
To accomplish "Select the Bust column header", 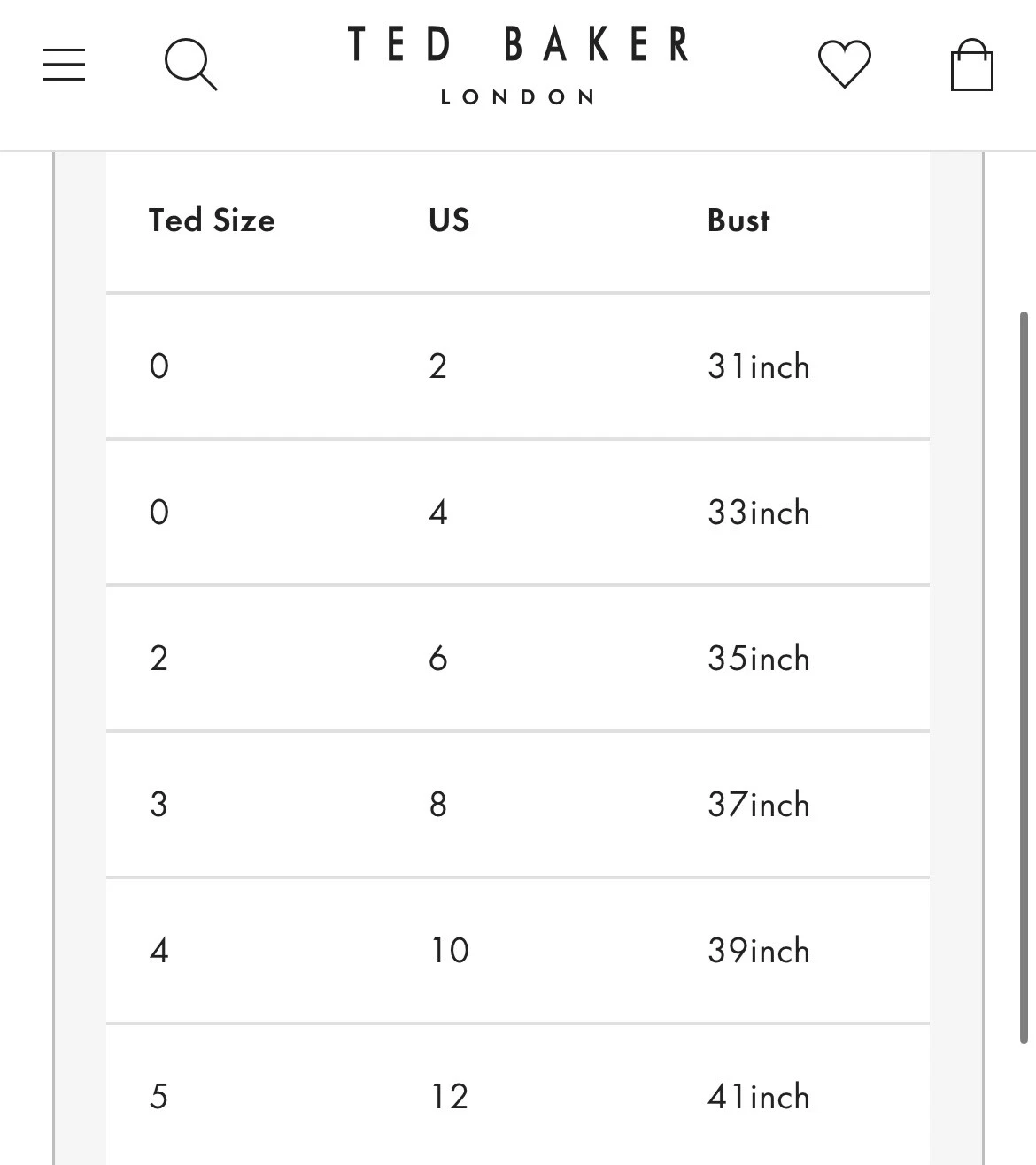I will pyautogui.click(x=738, y=220).
